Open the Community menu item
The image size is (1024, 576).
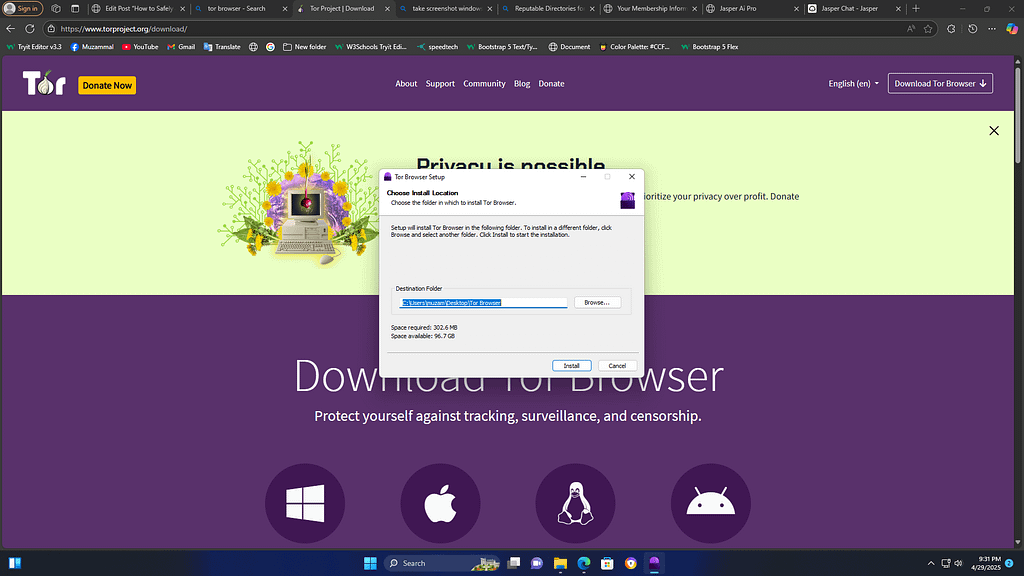point(484,84)
